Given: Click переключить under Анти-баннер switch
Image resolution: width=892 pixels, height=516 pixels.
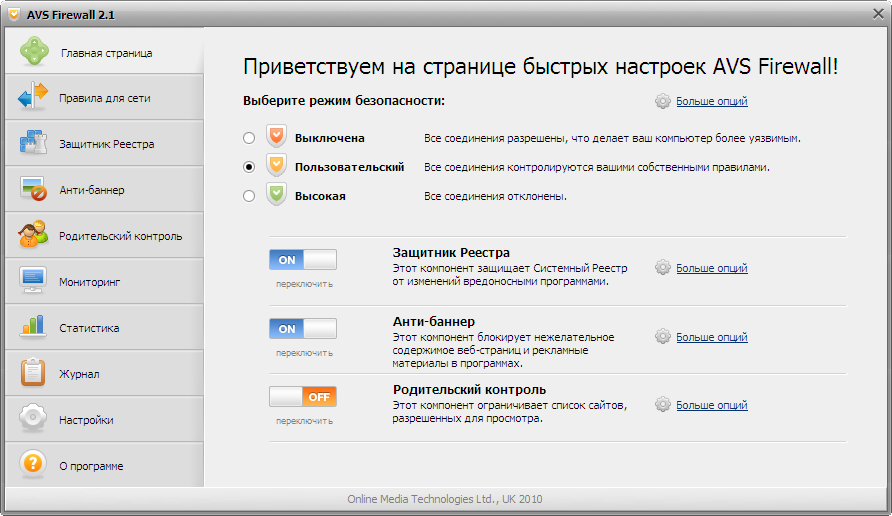Looking at the screenshot, I should (x=304, y=353).
